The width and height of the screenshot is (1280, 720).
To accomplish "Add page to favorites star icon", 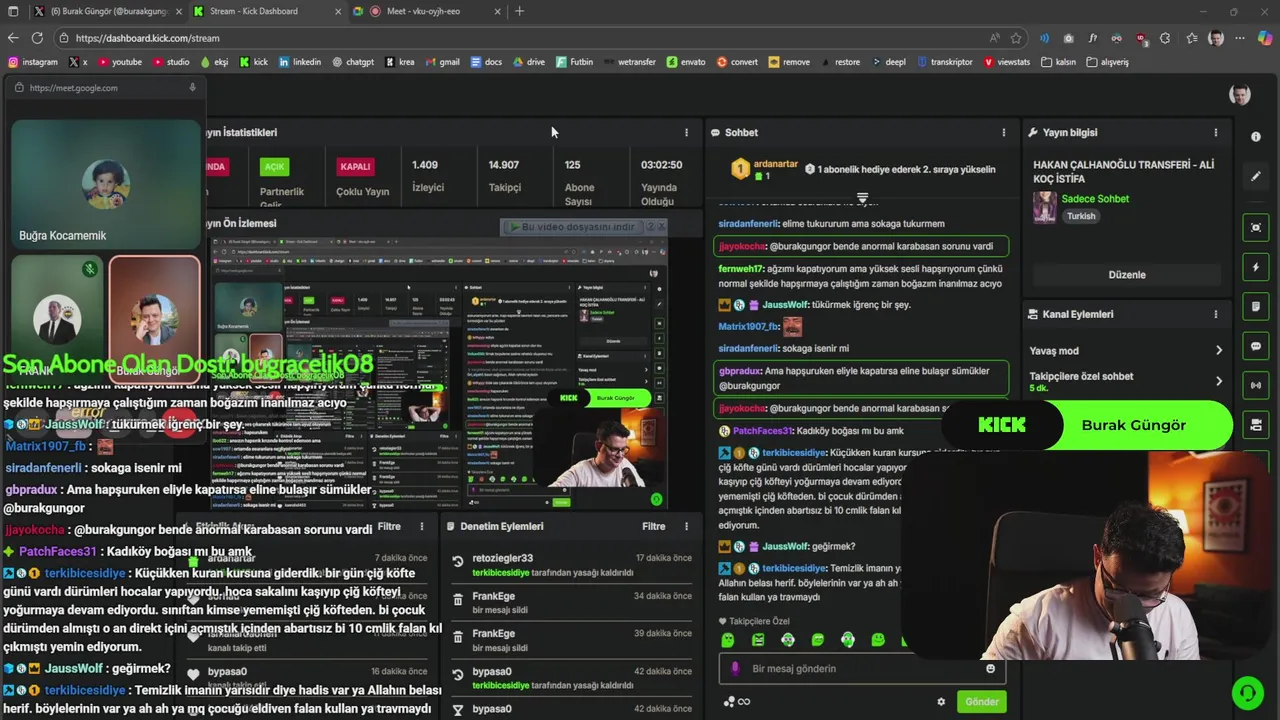I will pos(1016,38).
